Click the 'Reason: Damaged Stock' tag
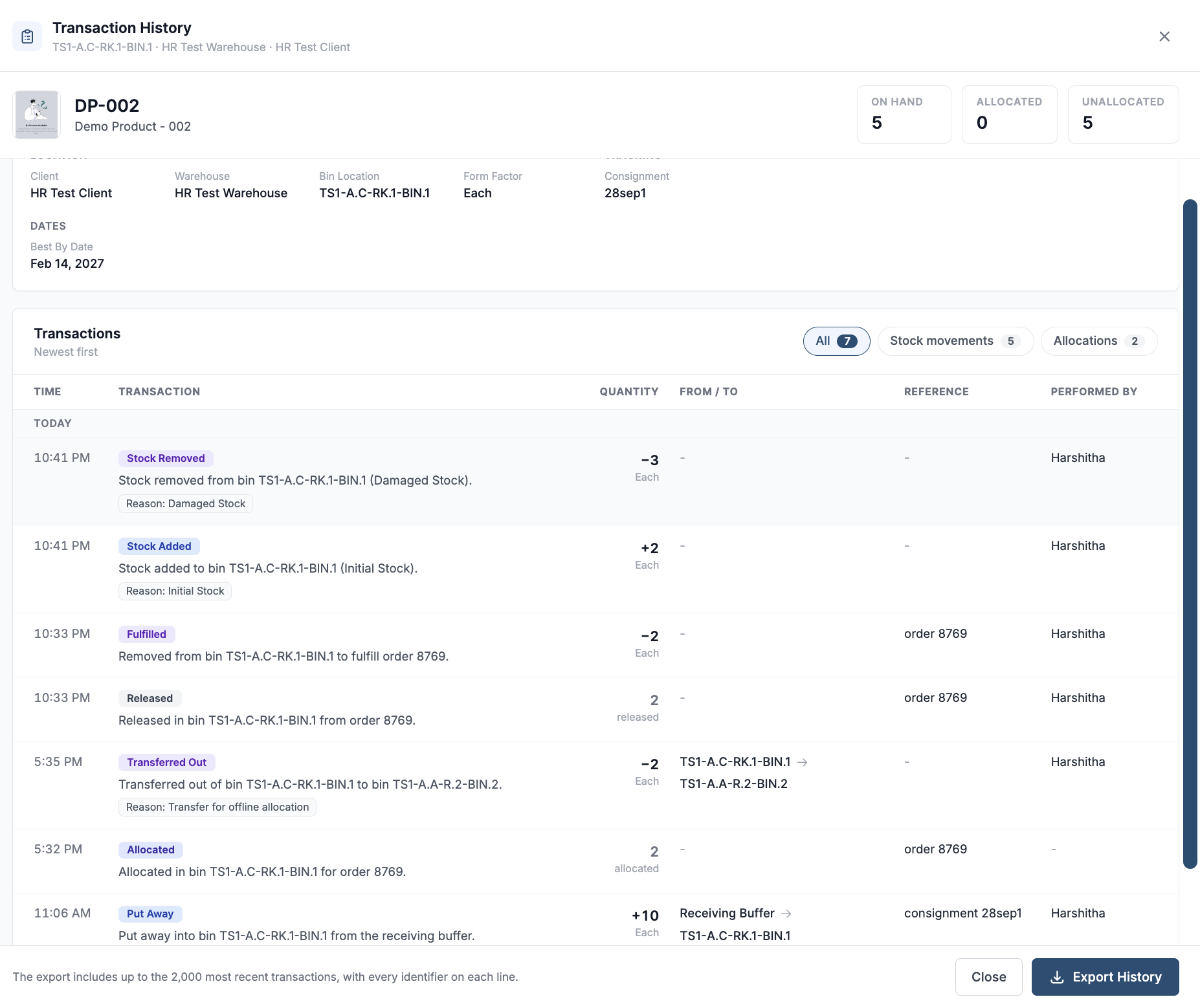1200x1008 pixels. (x=186, y=503)
